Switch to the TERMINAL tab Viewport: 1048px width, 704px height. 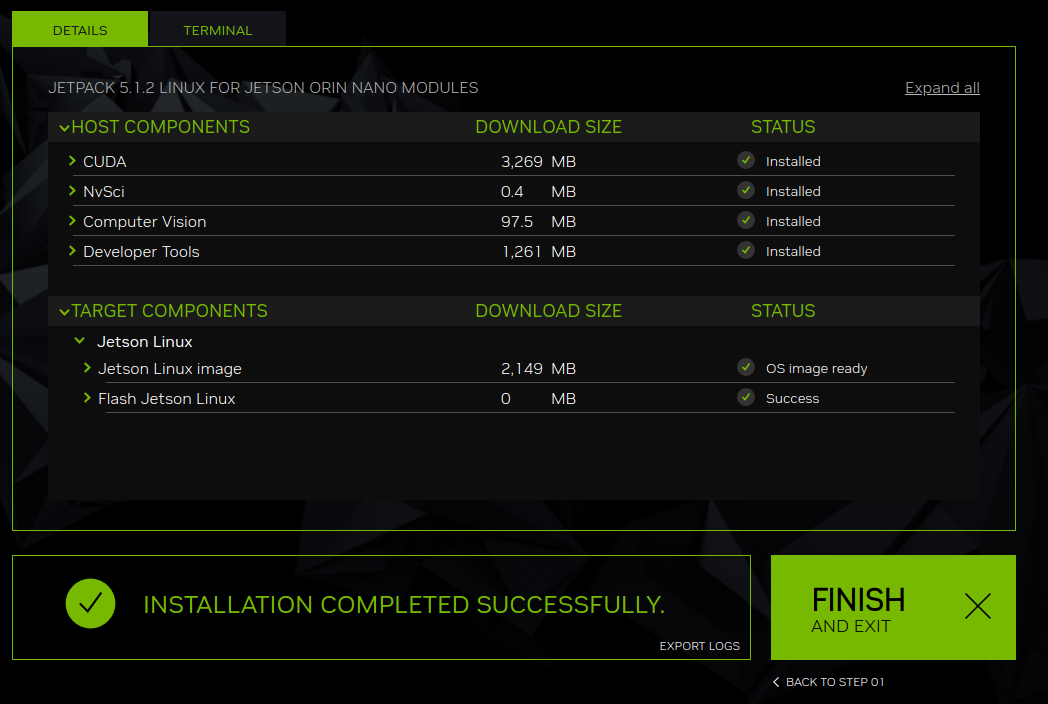tap(217, 30)
